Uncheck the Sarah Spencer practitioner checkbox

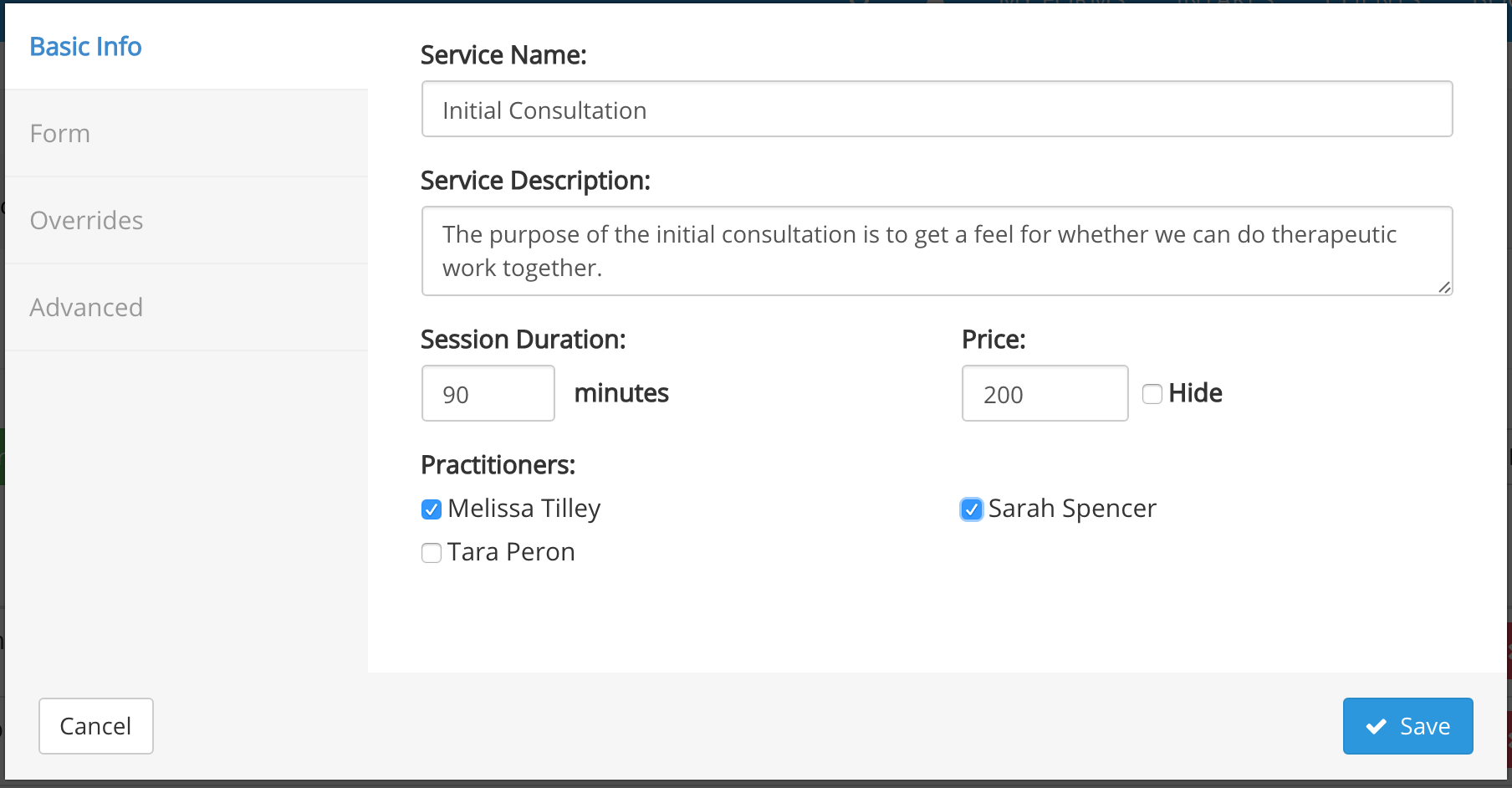[971, 509]
